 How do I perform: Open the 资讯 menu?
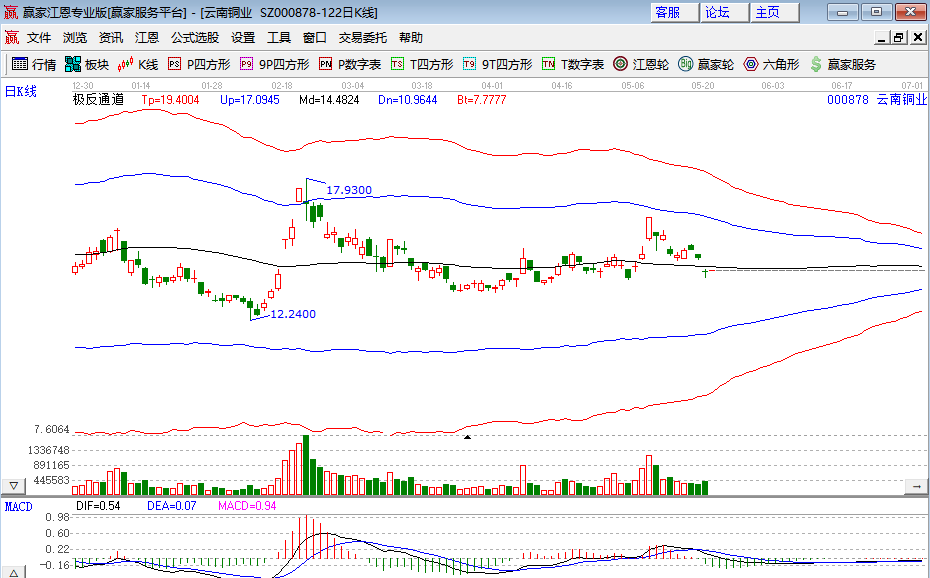[111, 38]
